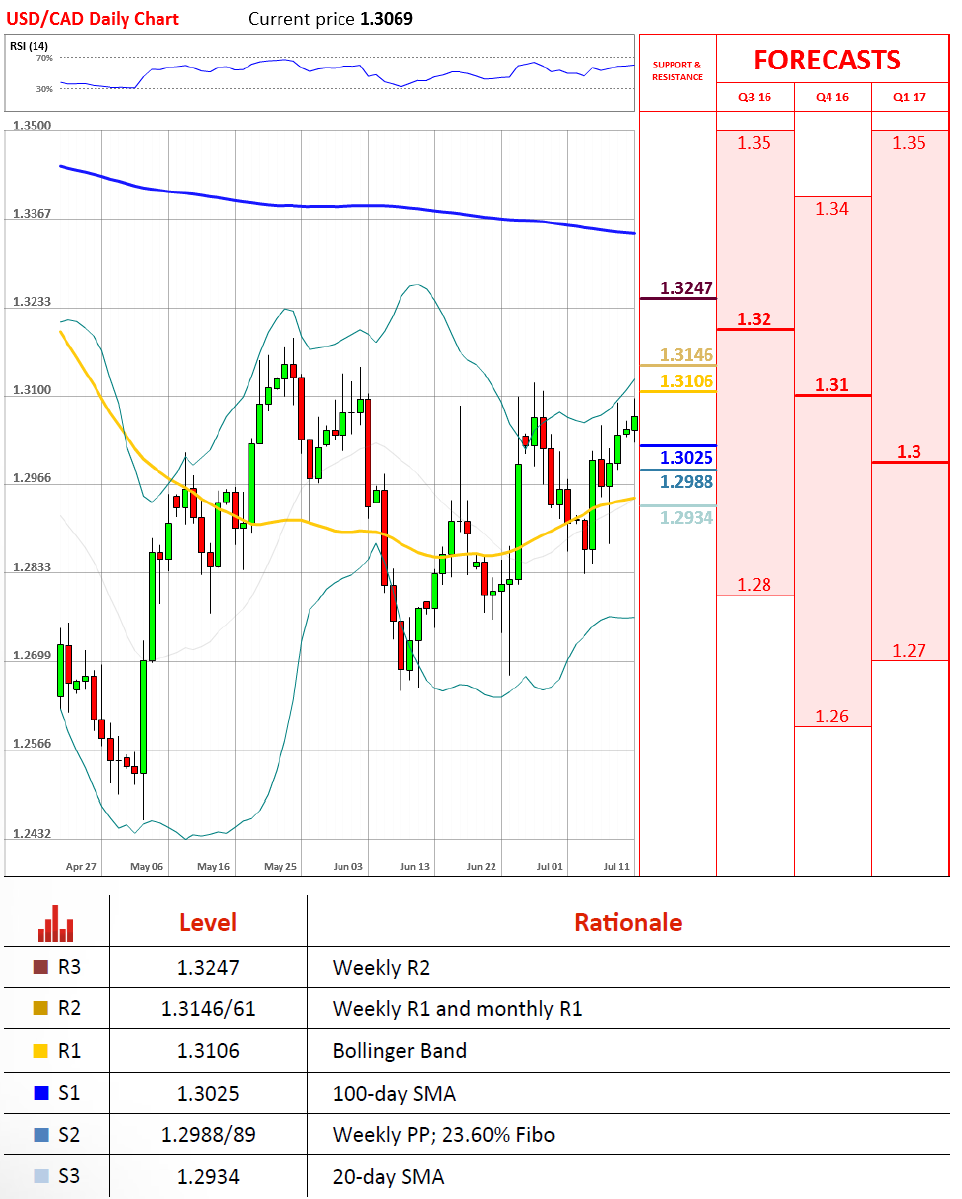Click the 1.2566 price axis label
The image size is (962, 1199).
(32, 744)
